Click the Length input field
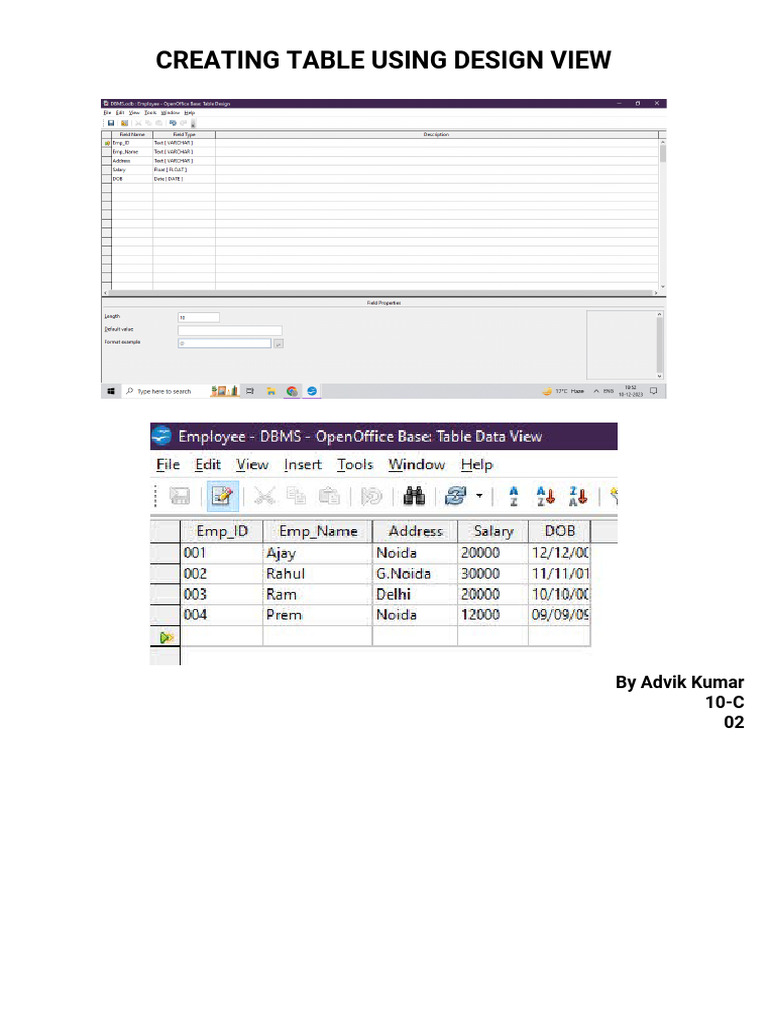 pyautogui.click(x=199, y=317)
